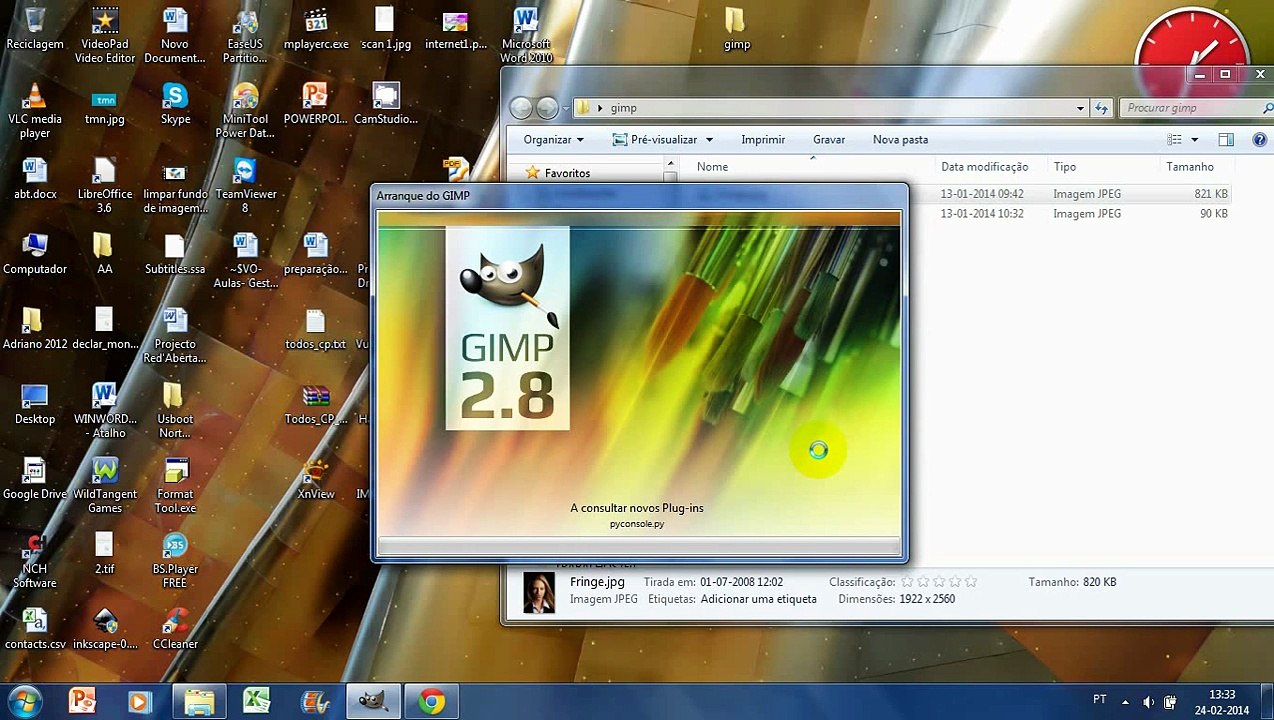The width and height of the screenshot is (1274, 720).
Task: Select the BS.Player FREE shortcut
Action: (x=175, y=561)
